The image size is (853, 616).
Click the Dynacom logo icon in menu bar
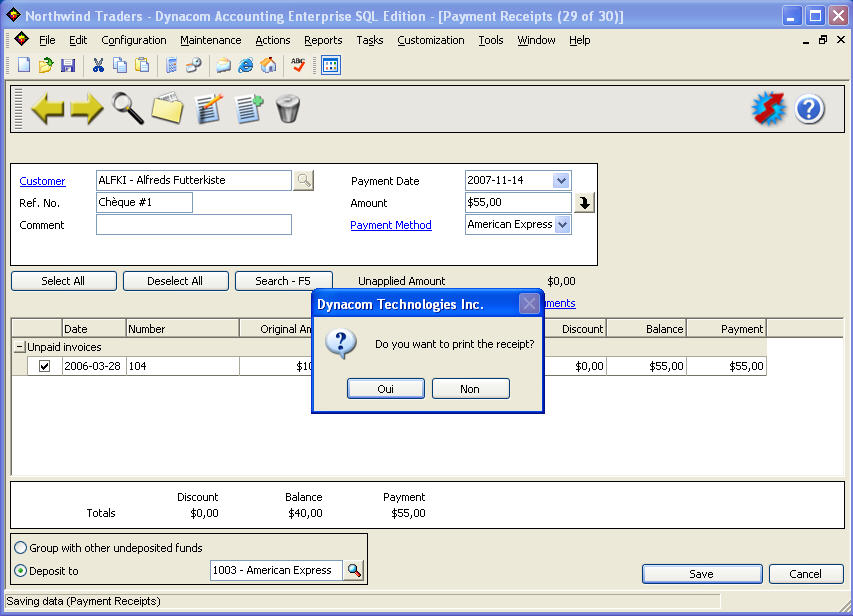click(22, 40)
